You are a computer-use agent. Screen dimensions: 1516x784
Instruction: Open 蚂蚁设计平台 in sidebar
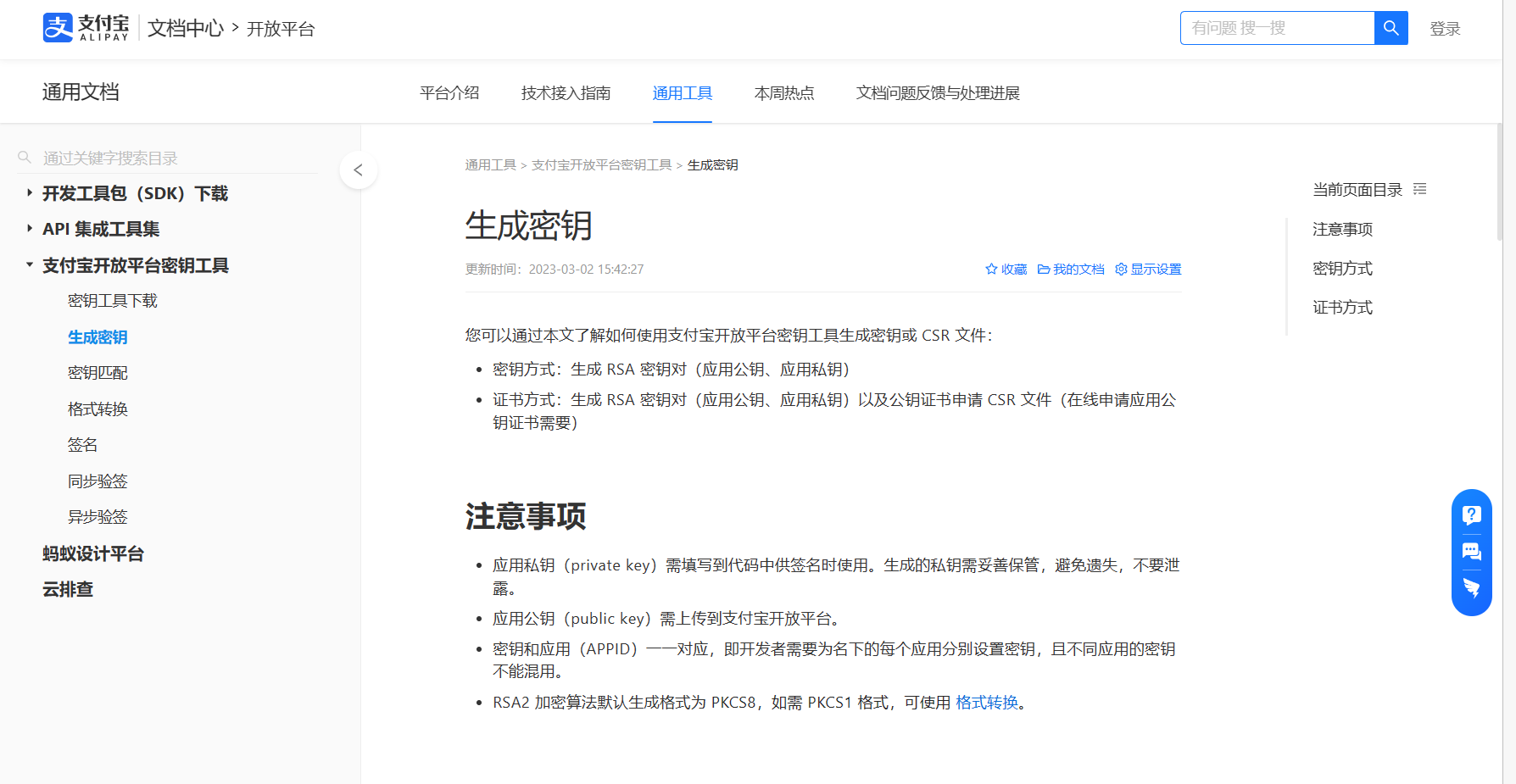tap(93, 553)
